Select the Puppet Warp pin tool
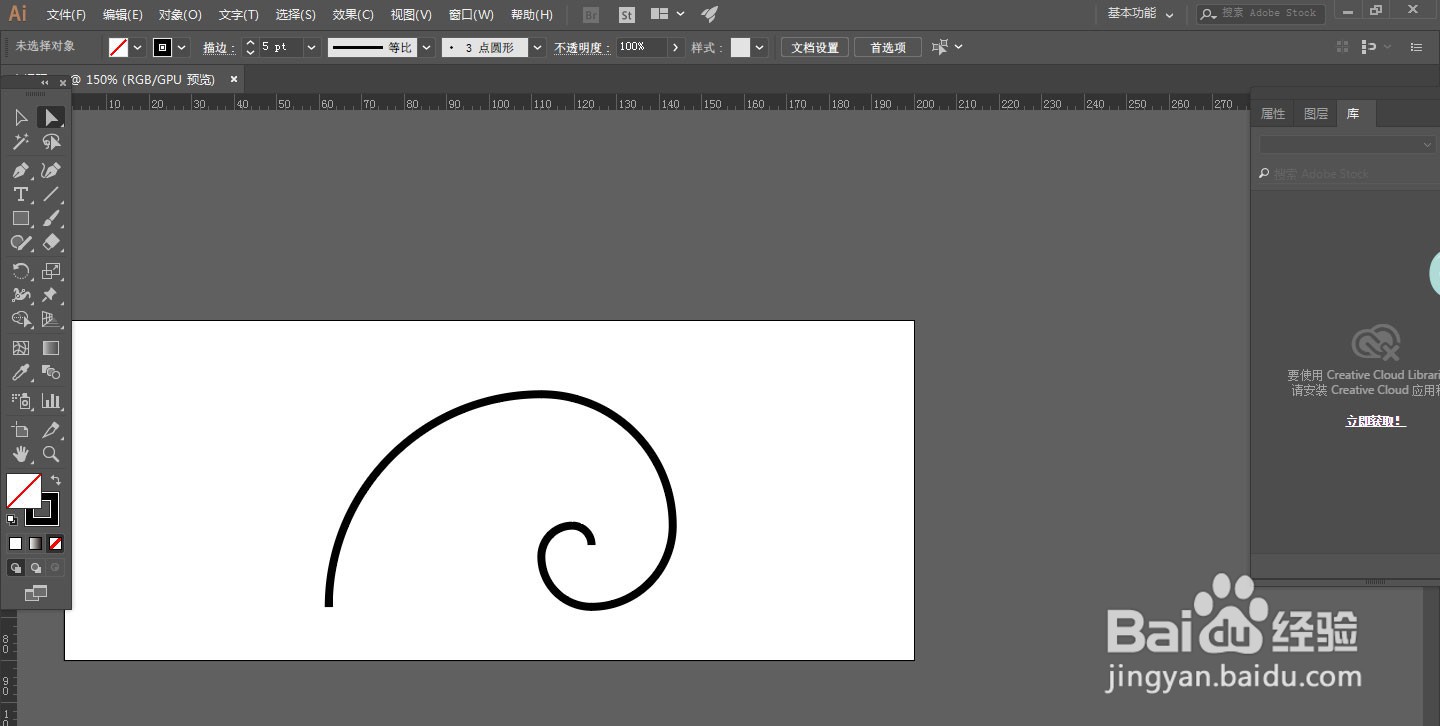Image resolution: width=1440 pixels, height=726 pixels. click(x=51, y=295)
